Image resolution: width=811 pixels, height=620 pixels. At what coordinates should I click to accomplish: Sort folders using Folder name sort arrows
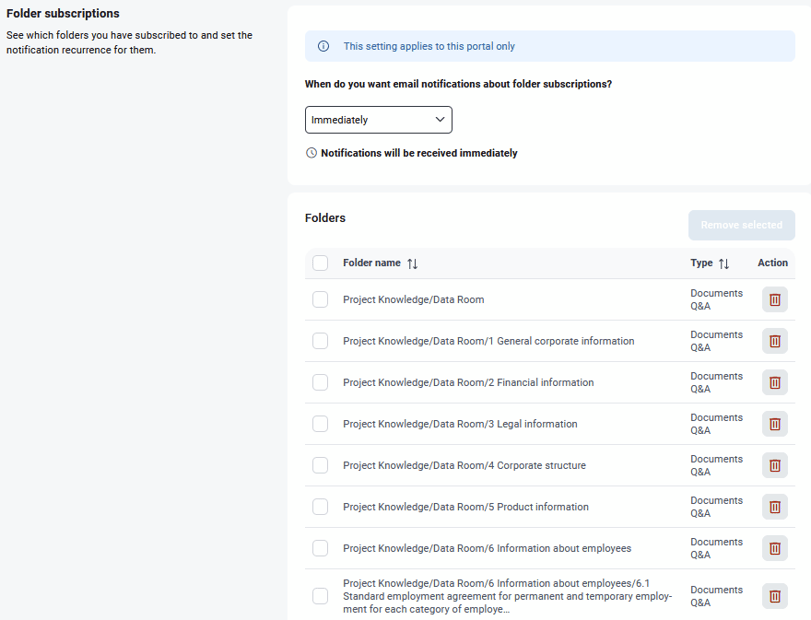pos(412,264)
